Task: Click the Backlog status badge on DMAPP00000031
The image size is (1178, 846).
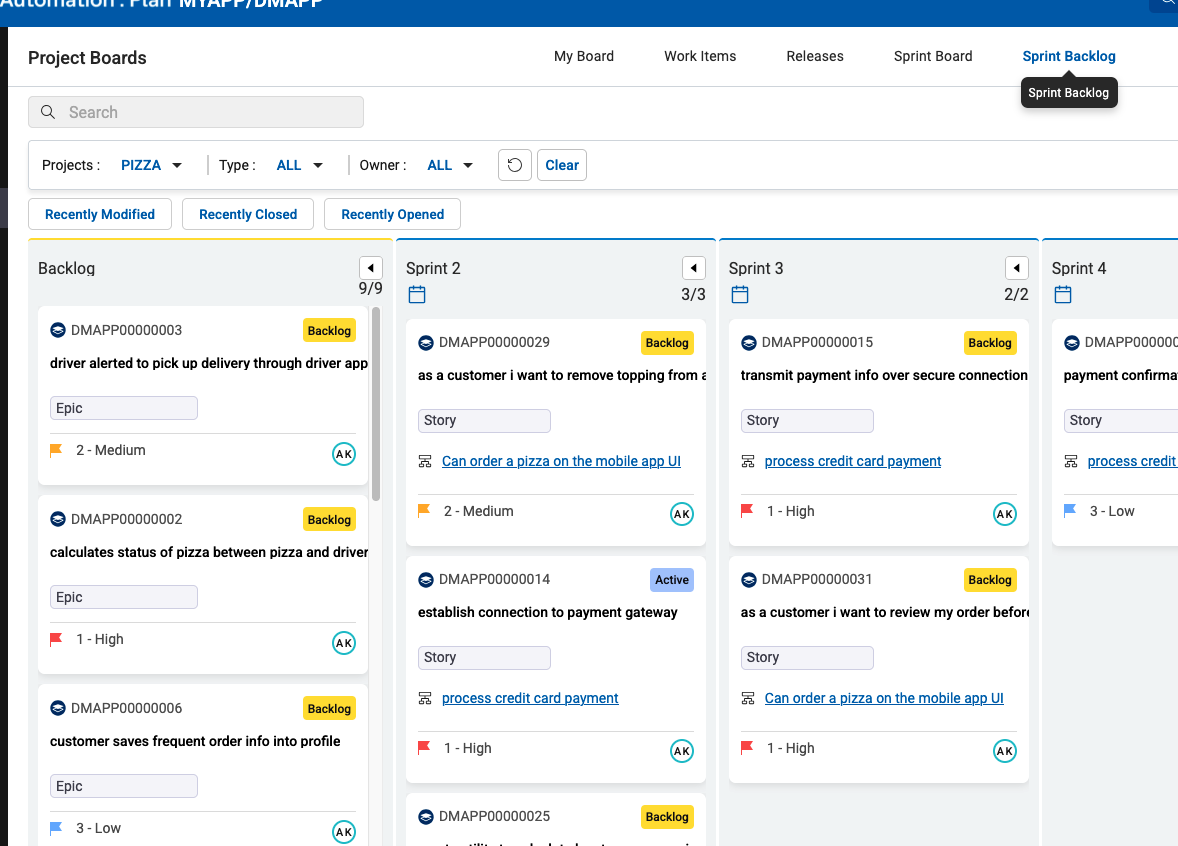Action: pyautogui.click(x=990, y=580)
